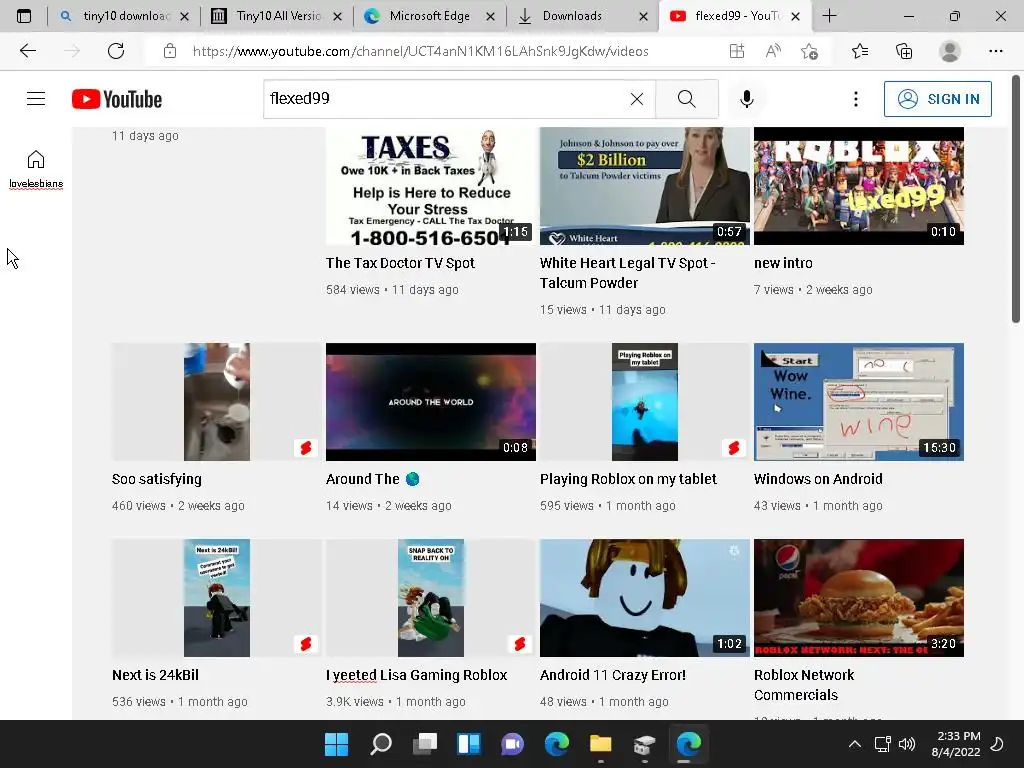Open File Explorer from taskbar
Screen dimensions: 1024x768
point(600,744)
